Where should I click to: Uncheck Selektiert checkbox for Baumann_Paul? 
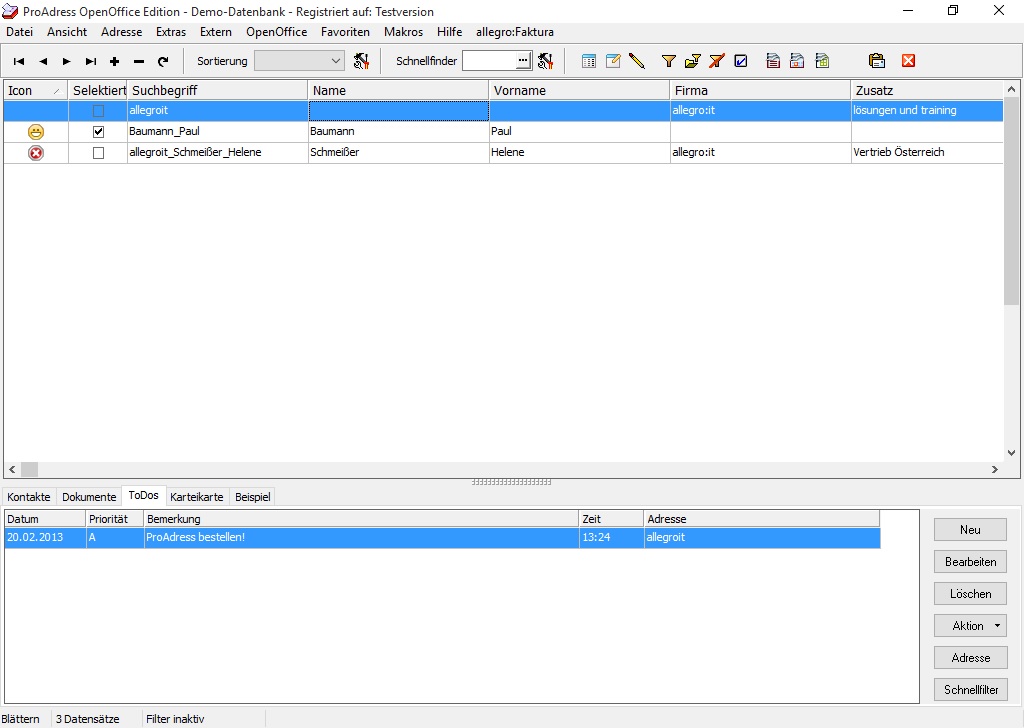(98, 132)
